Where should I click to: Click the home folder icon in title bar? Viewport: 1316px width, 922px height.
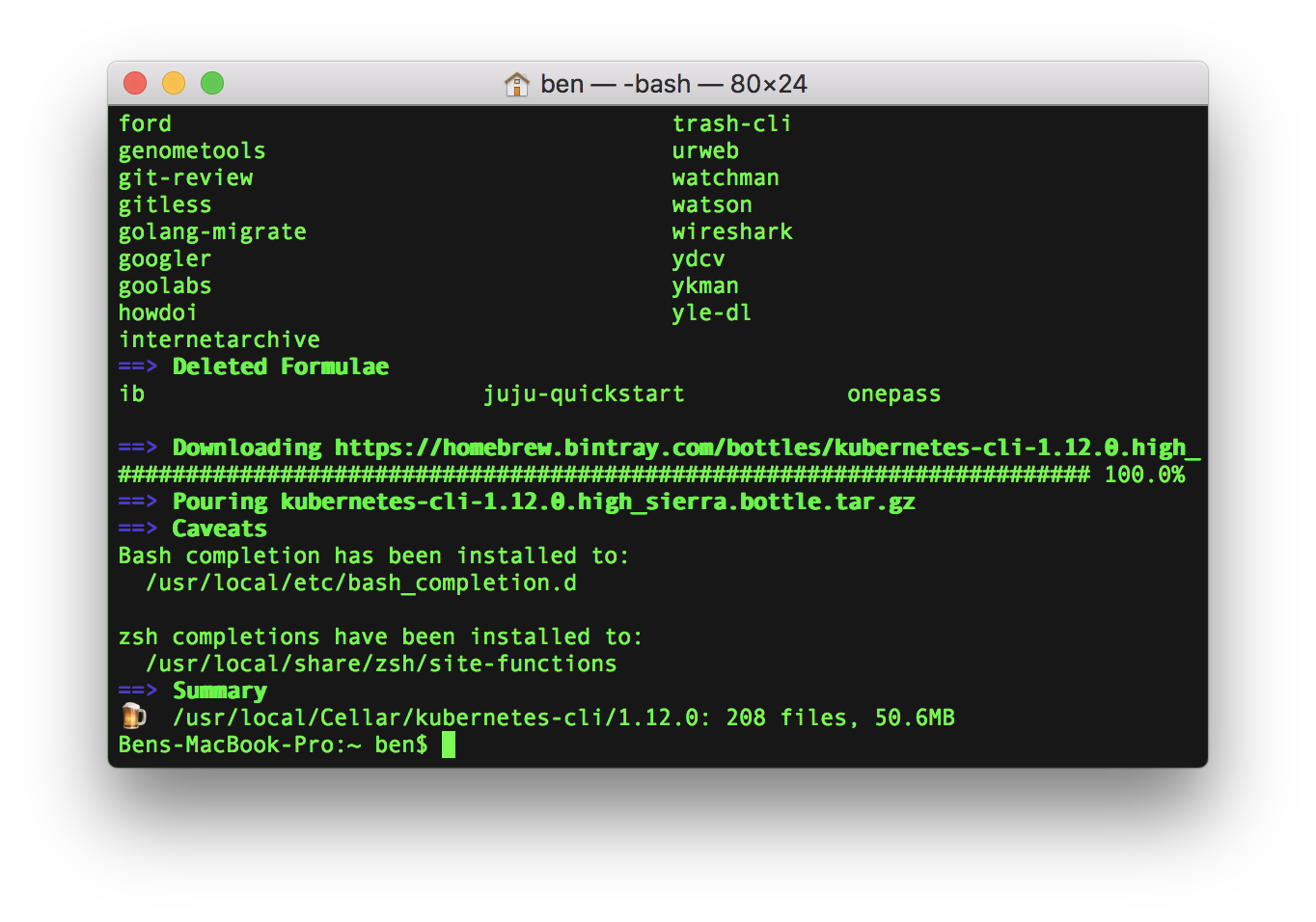517,84
